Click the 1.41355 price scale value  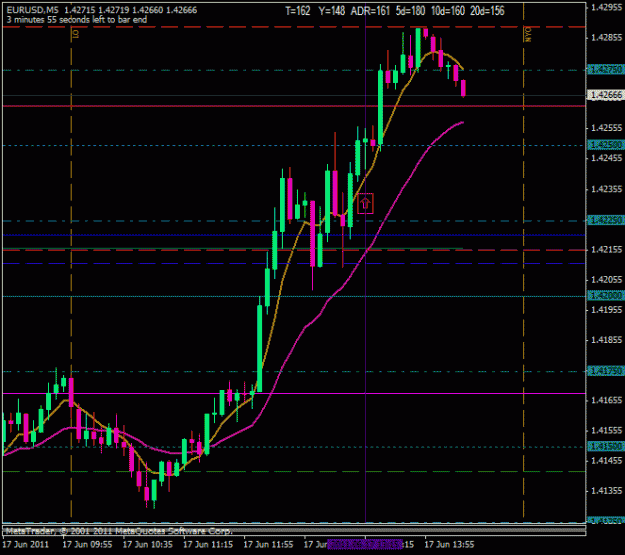click(x=607, y=491)
